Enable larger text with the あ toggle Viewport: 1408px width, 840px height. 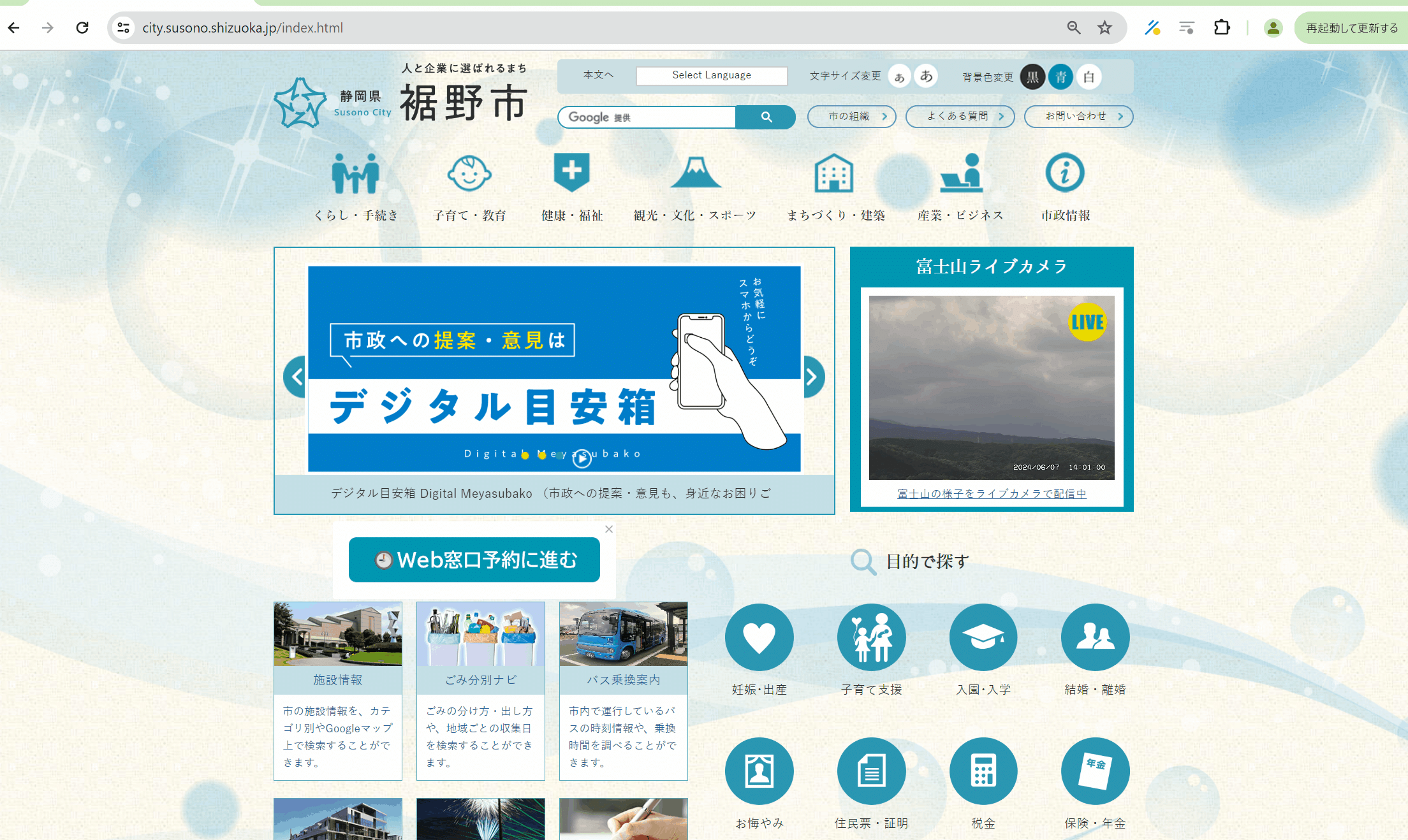coord(926,76)
